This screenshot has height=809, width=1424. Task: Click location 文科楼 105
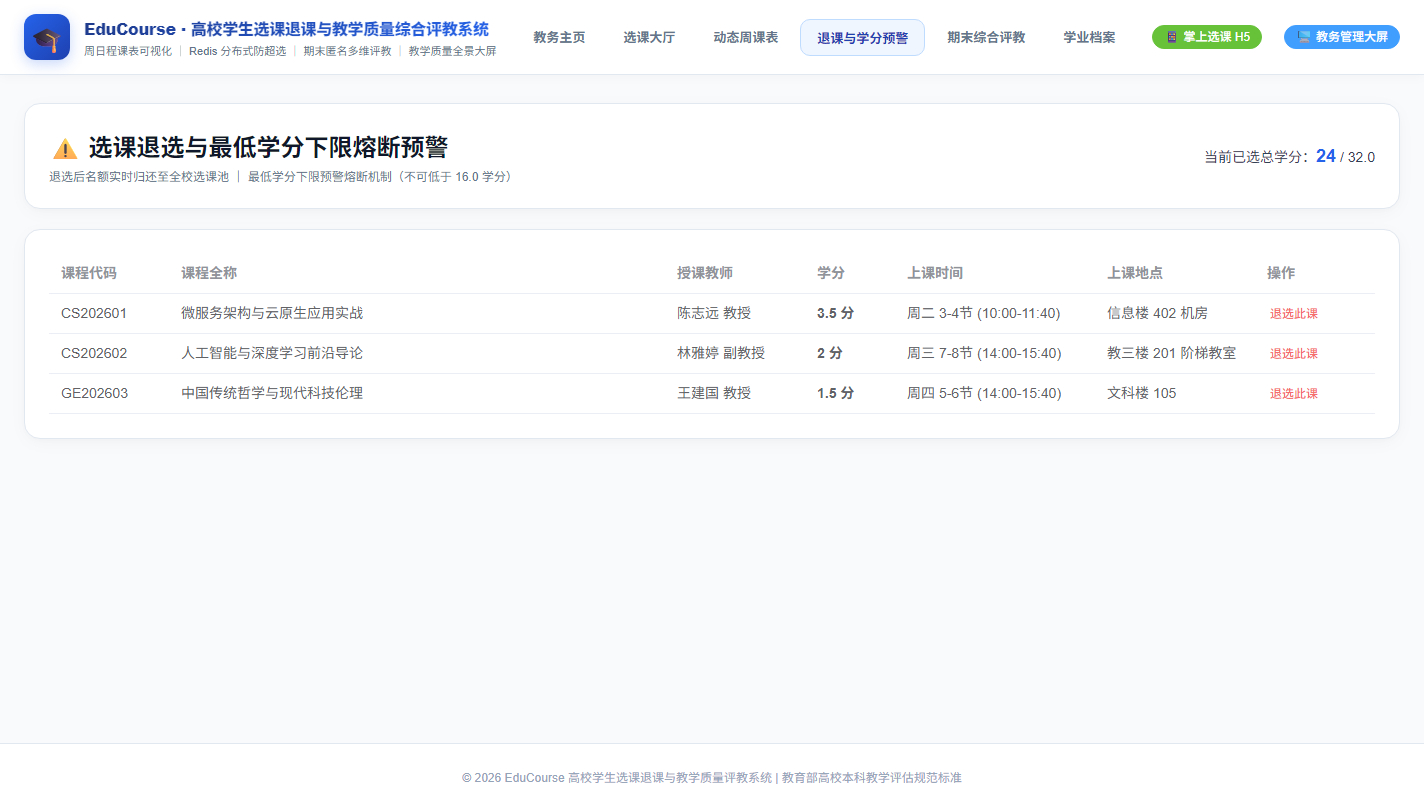[1142, 393]
